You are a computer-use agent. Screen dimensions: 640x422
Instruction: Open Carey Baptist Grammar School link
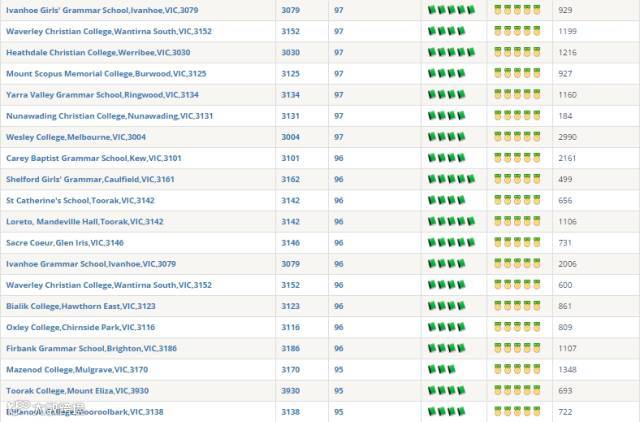[93, 158]
